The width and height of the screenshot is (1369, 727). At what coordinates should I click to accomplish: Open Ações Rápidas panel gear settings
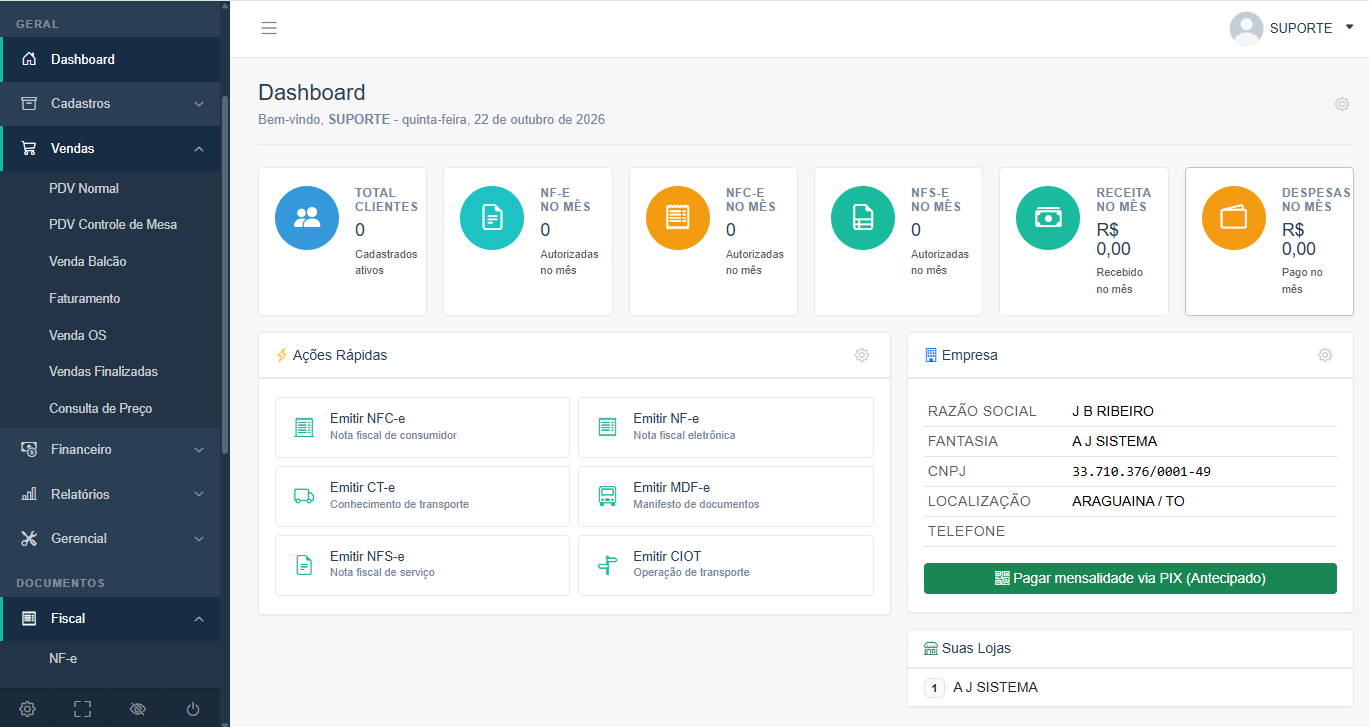pos(862,355)
